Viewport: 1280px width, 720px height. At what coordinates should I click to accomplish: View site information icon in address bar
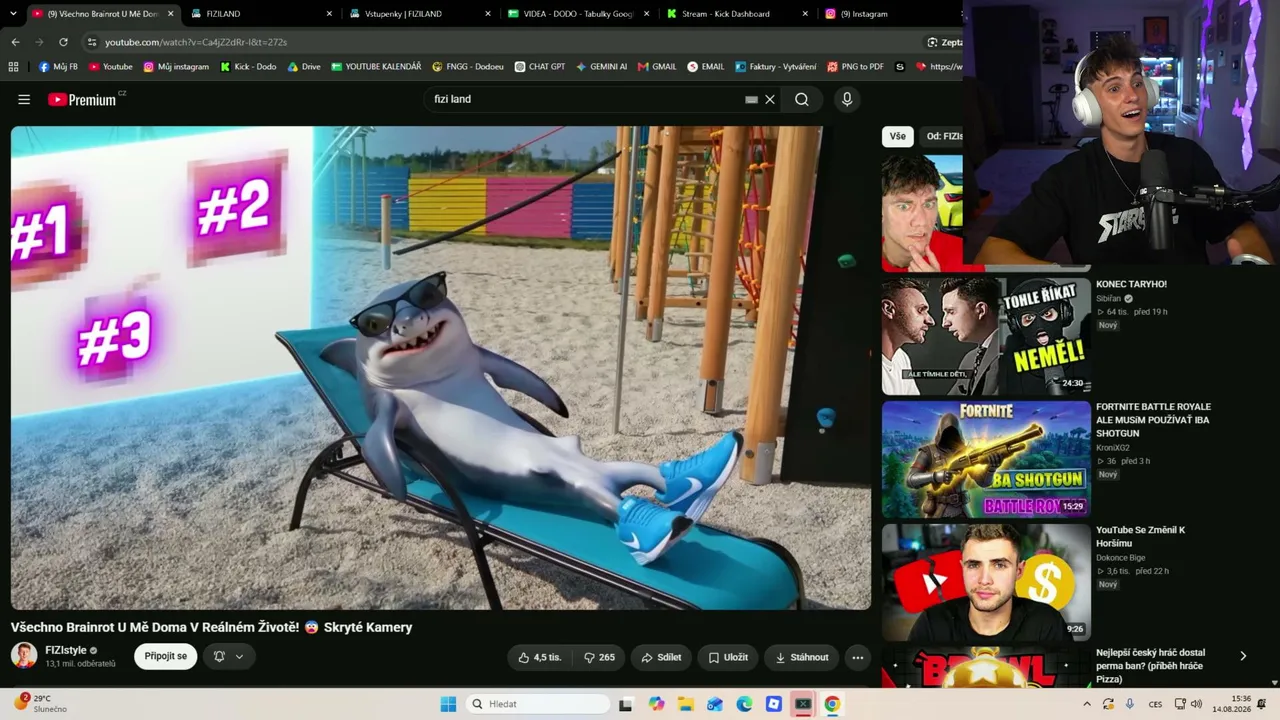(x=92, y=42)
